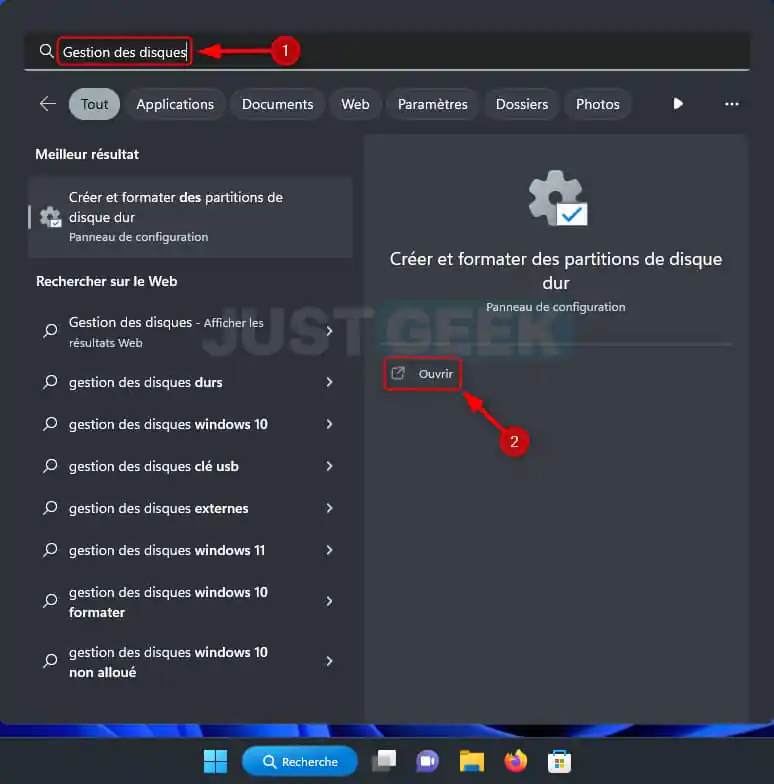This screenshot has width=774, height=784.
Task: Expand chevron for 'windows 10 non alloué' suggestion
Action: click(x=329, y=661)
